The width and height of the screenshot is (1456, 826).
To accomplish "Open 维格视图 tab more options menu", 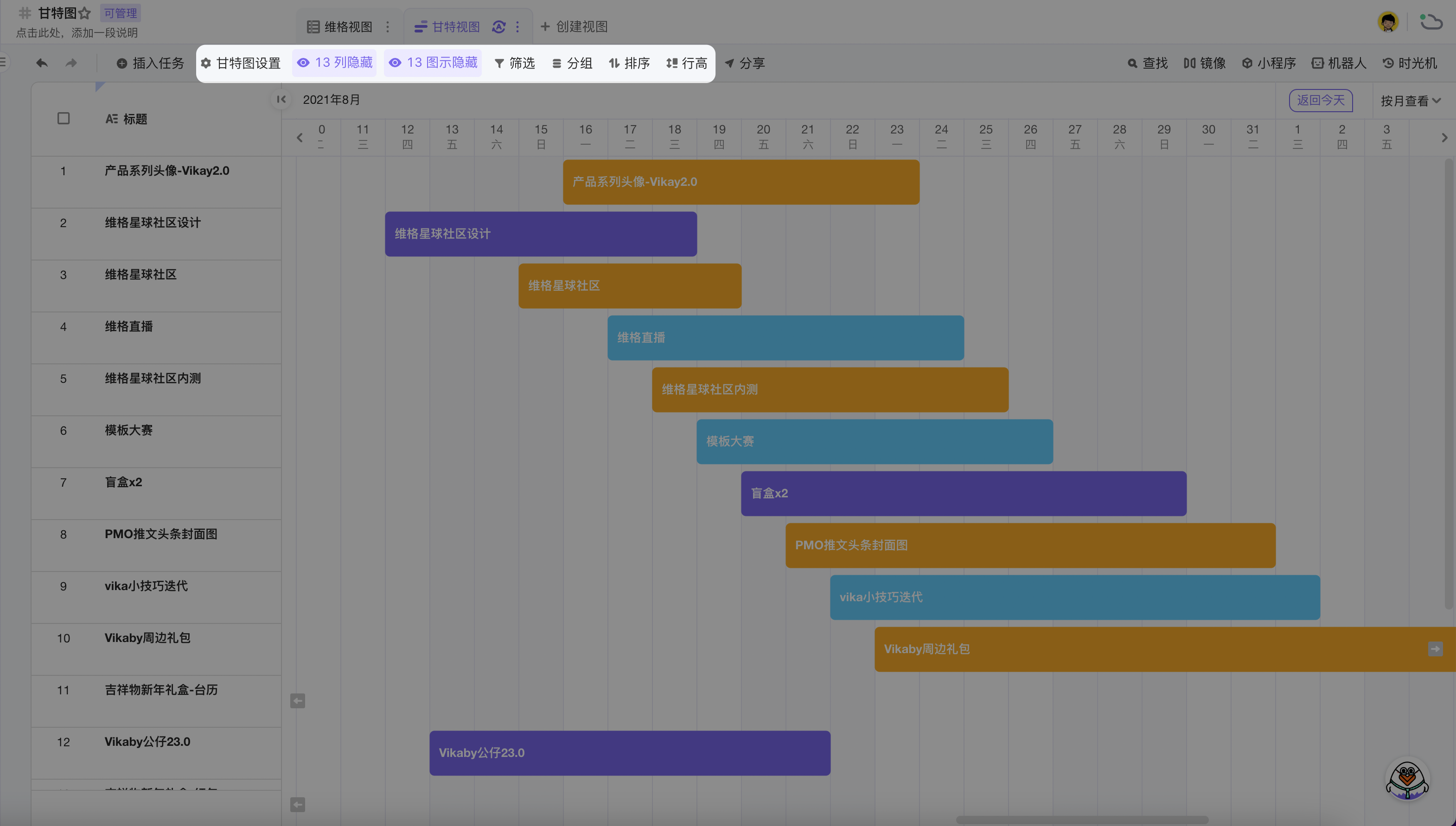I will pyautogui.click(x=388, y=27).
